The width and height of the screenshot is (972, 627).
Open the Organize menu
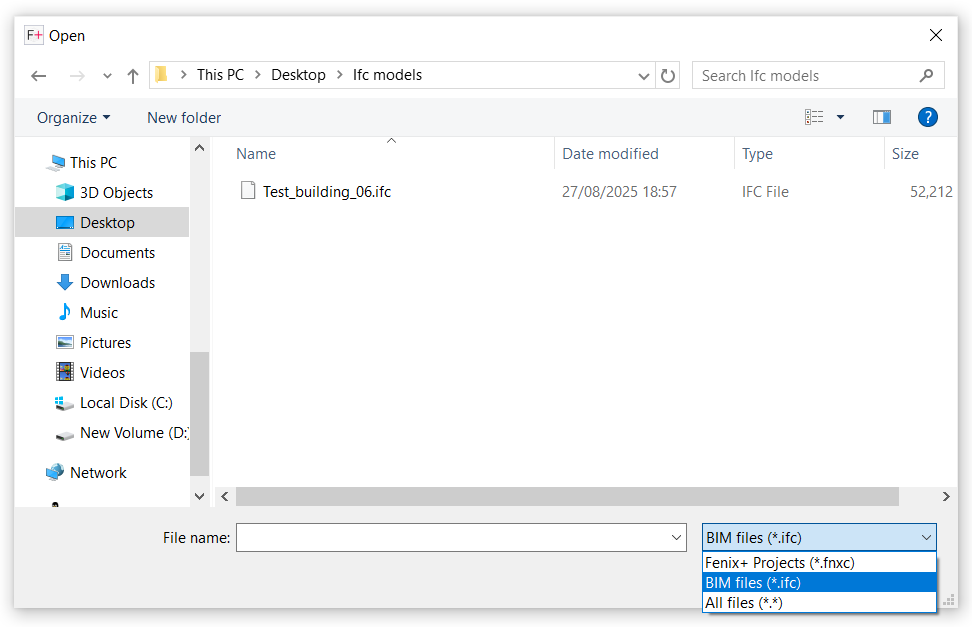(71, 117)
